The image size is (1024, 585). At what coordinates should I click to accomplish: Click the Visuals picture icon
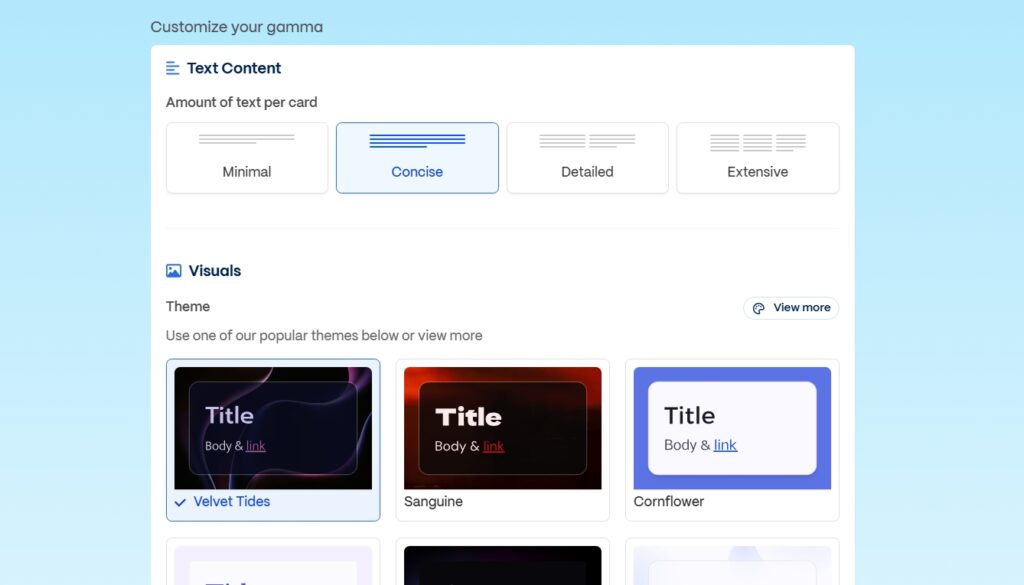tap(172, 270)
